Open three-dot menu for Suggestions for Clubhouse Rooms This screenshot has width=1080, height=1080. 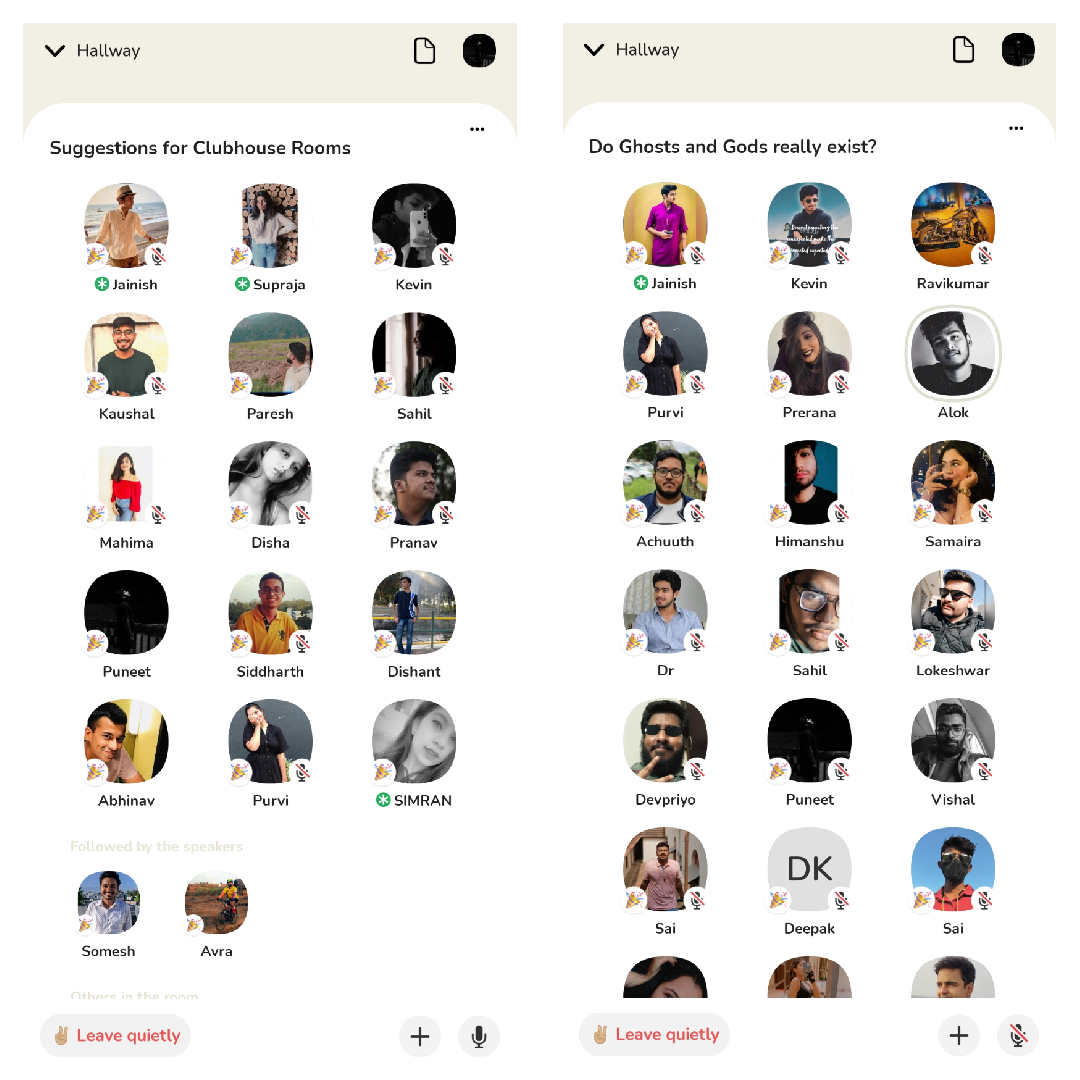477,129
